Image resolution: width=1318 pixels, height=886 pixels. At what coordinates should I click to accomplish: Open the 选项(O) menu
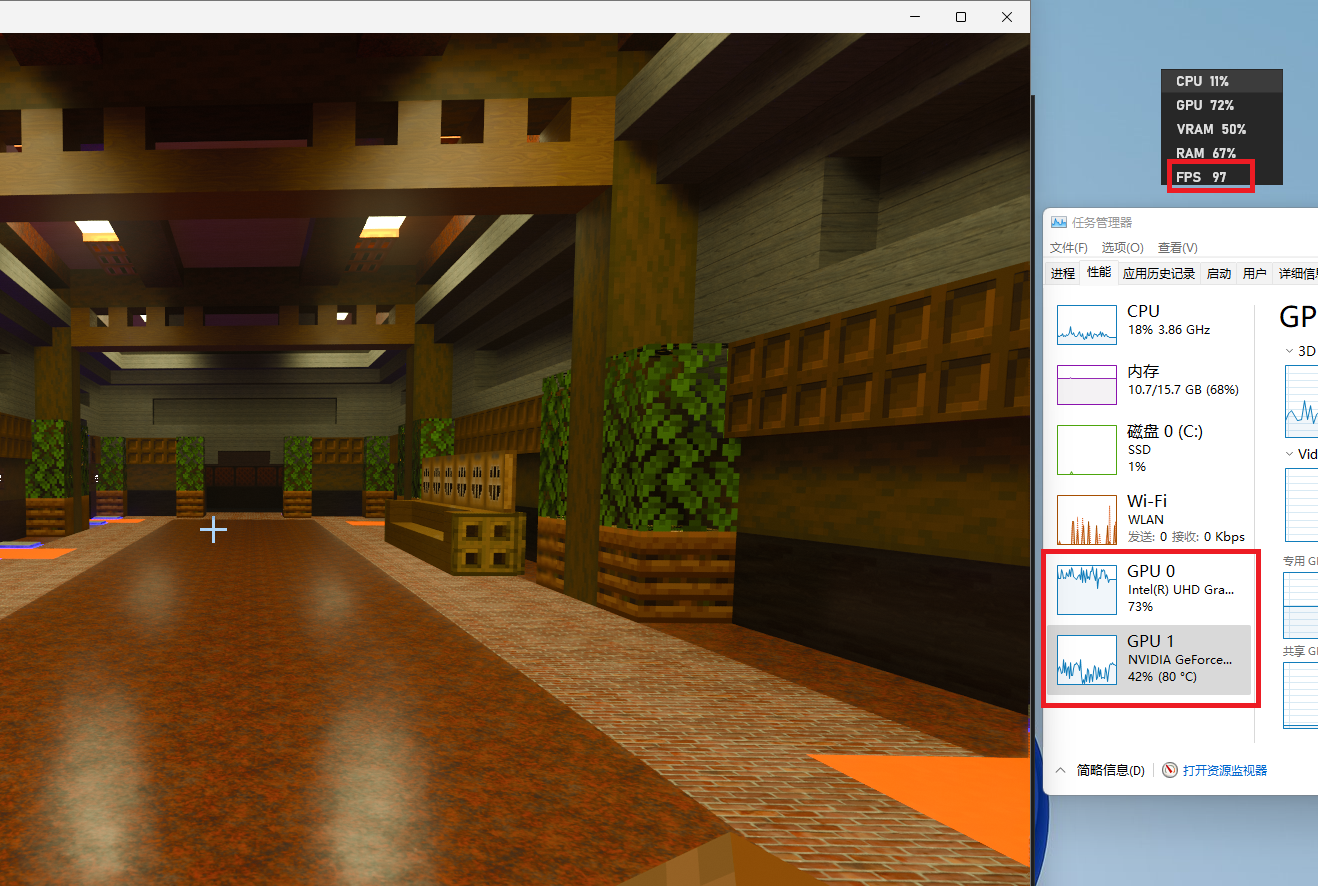(x=1122, y=248)
